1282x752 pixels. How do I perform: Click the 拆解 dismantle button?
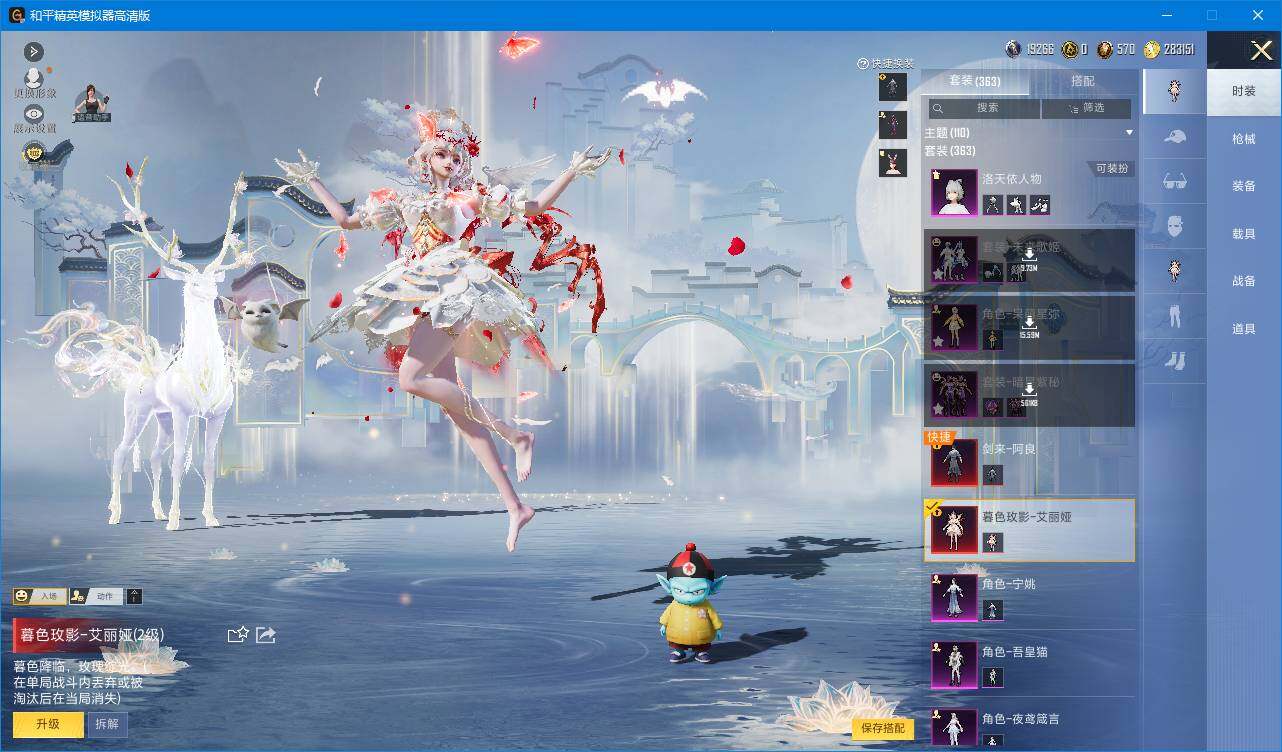(x=107, y=724)
